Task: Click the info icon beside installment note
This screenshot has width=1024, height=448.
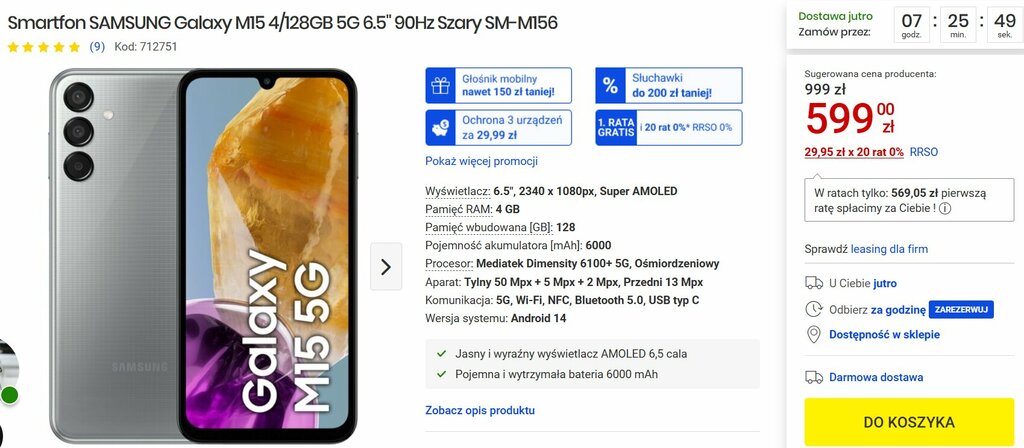Action: point(945,209)
